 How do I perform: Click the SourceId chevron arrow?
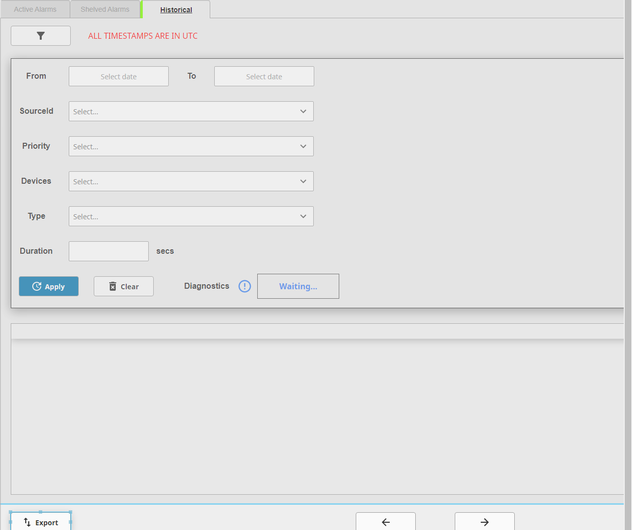coord(303,111)
